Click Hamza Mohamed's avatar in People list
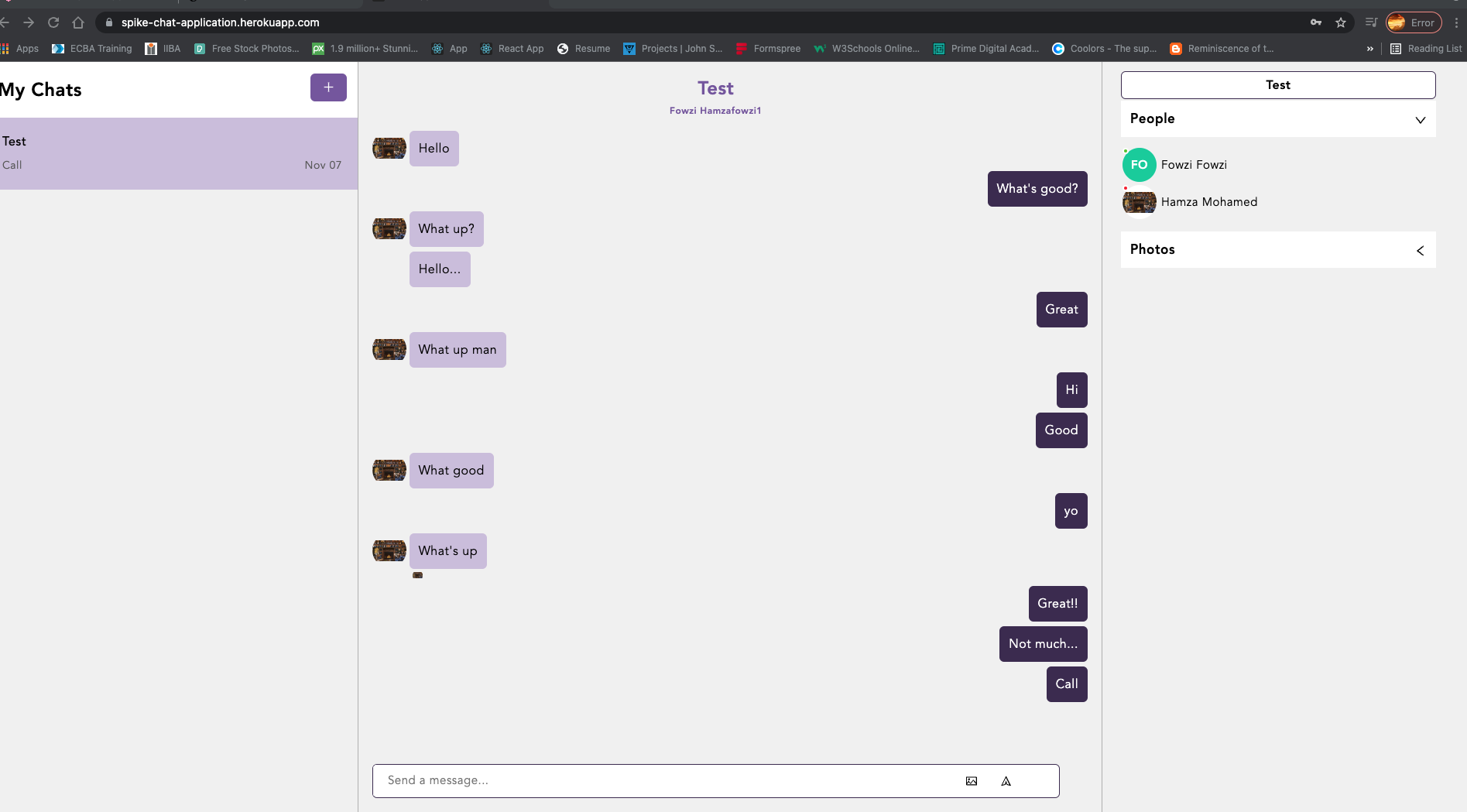The height and width of the screenshot is (812, 1467). [1140, 202]
